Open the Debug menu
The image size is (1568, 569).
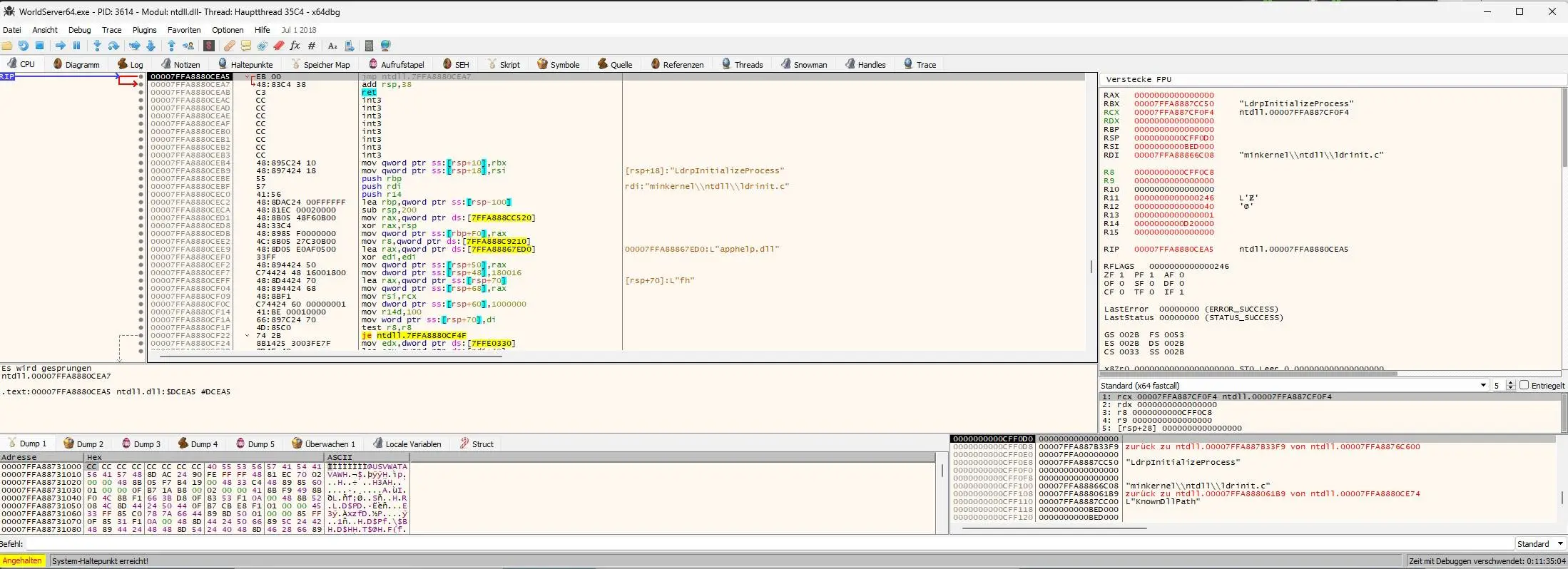[x=80, y=30]
